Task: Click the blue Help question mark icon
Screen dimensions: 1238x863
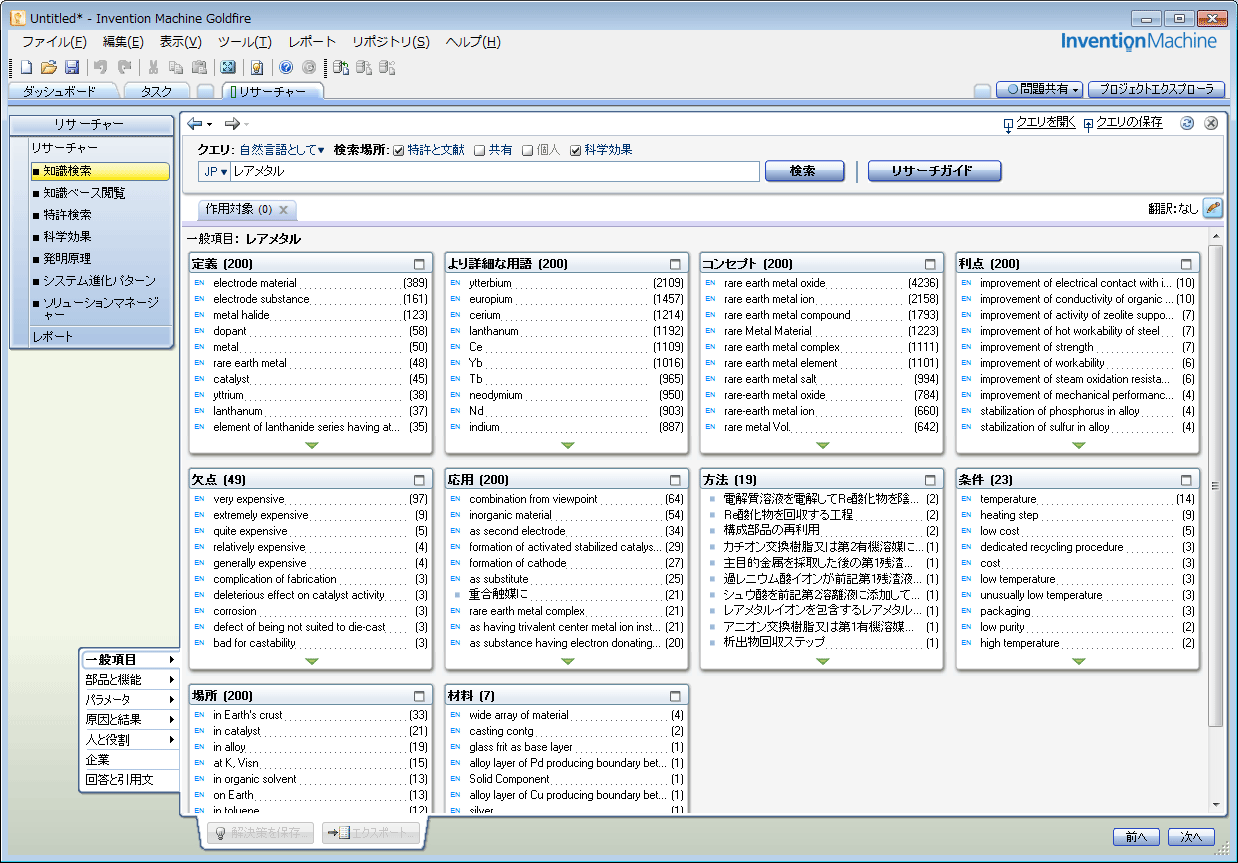Action: tap(286, 67)
